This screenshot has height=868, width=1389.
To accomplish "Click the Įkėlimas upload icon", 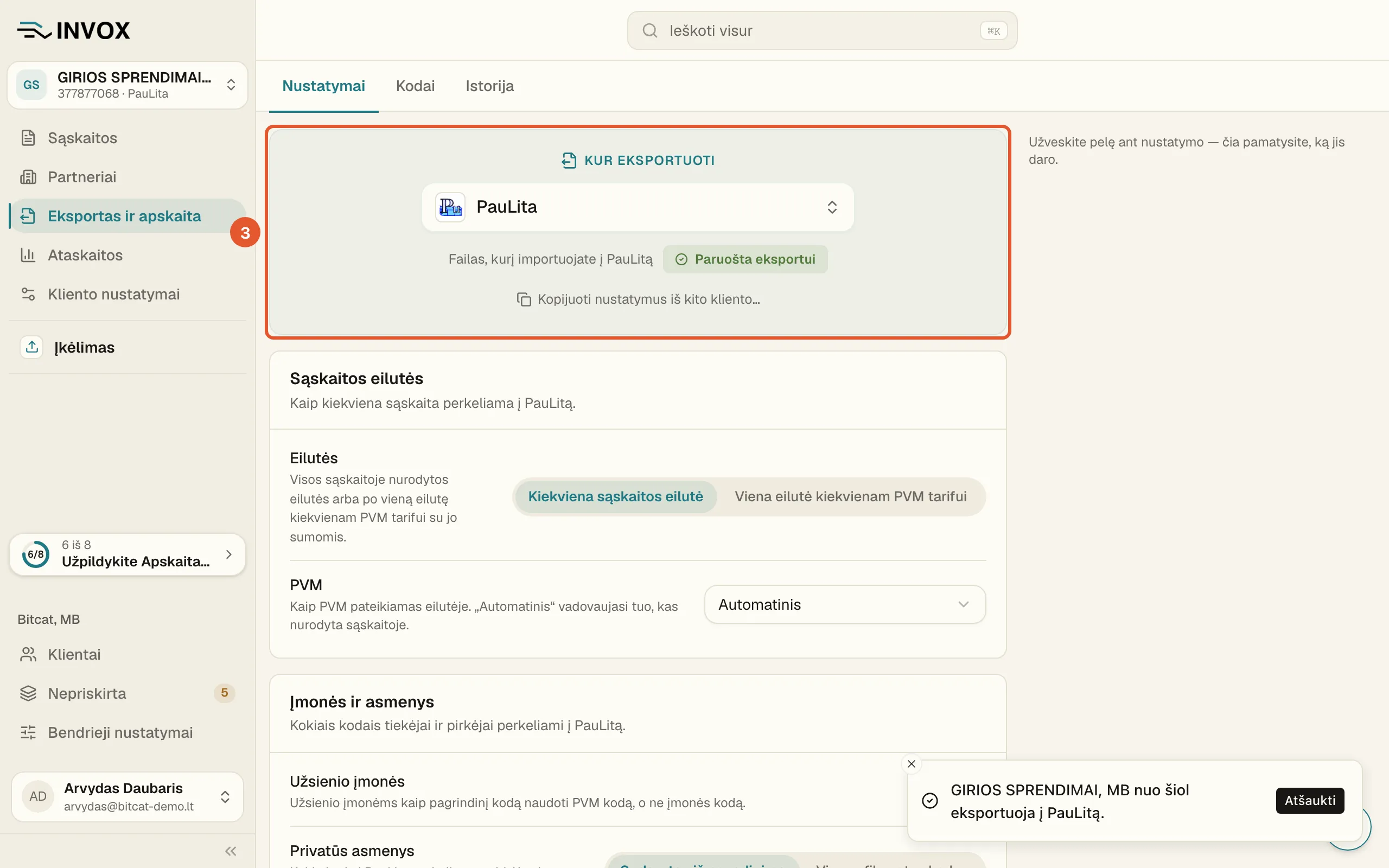I will 32,347.
